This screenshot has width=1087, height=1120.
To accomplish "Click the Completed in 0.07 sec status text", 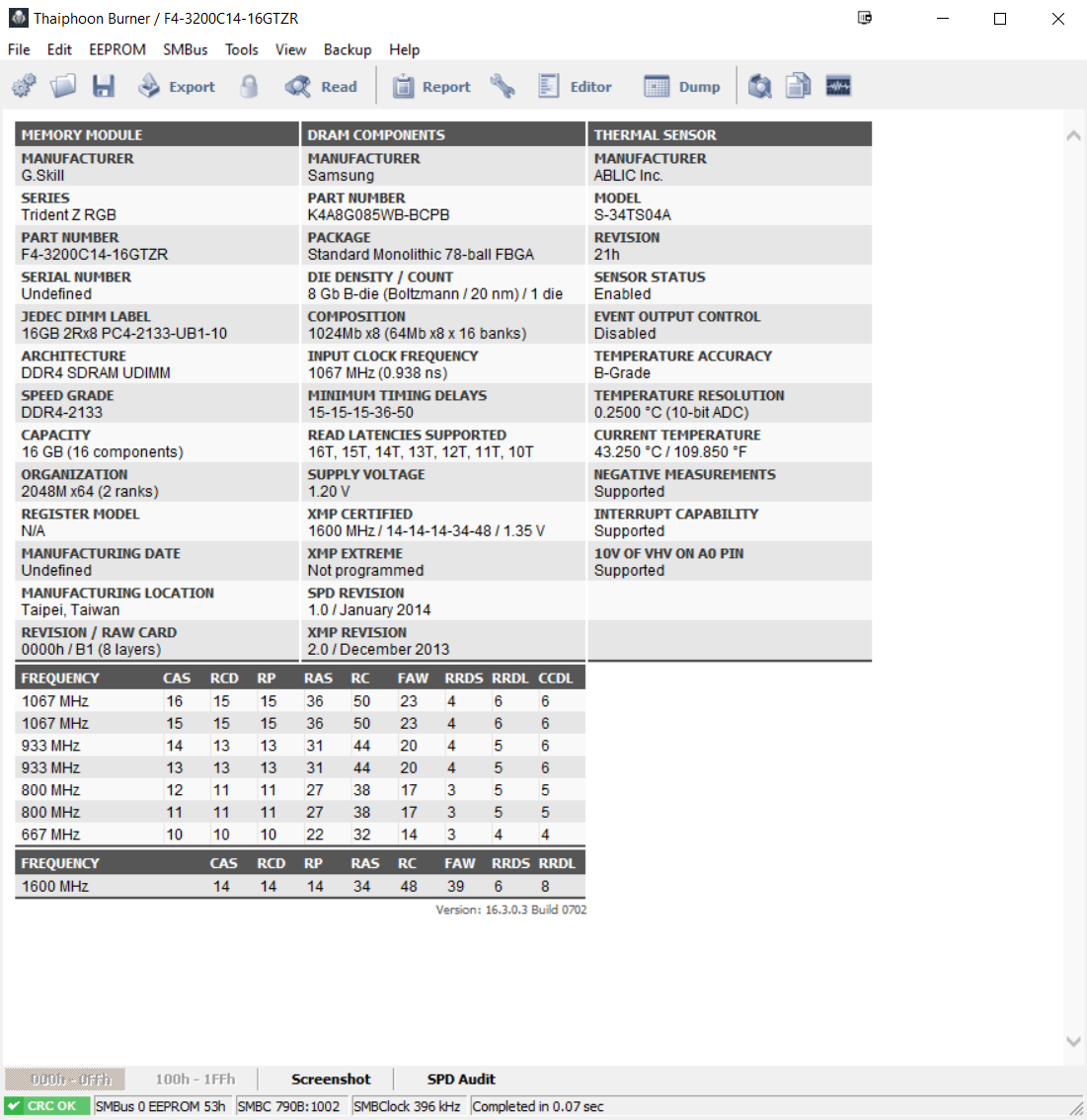I will [538, 1106].
